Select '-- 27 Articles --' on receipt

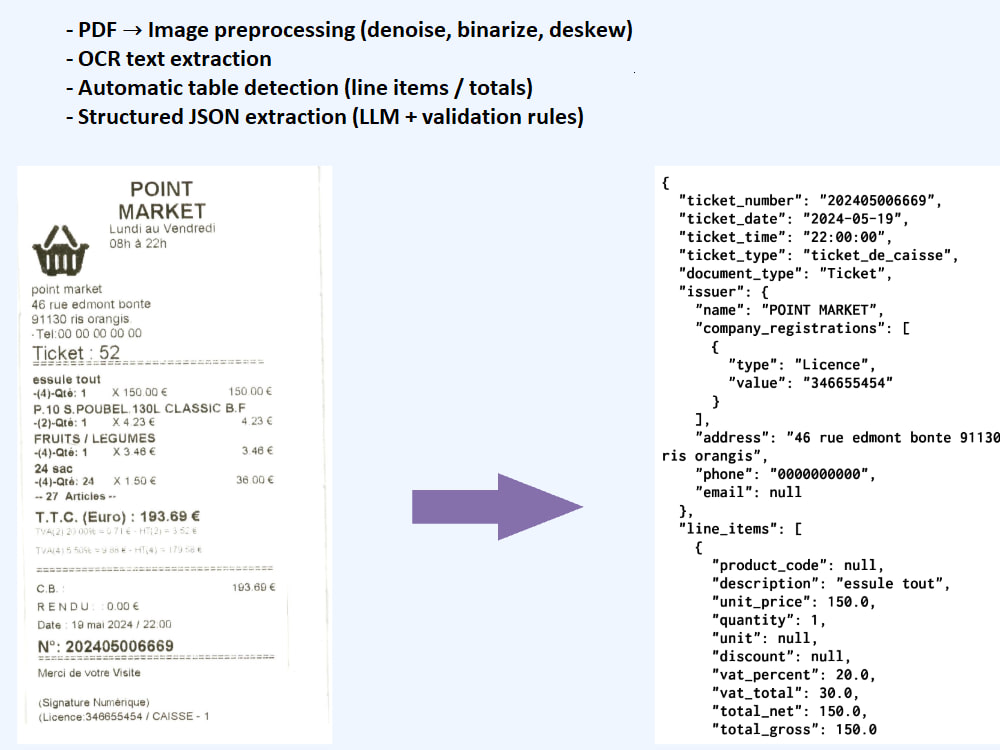tap(76, 496)
